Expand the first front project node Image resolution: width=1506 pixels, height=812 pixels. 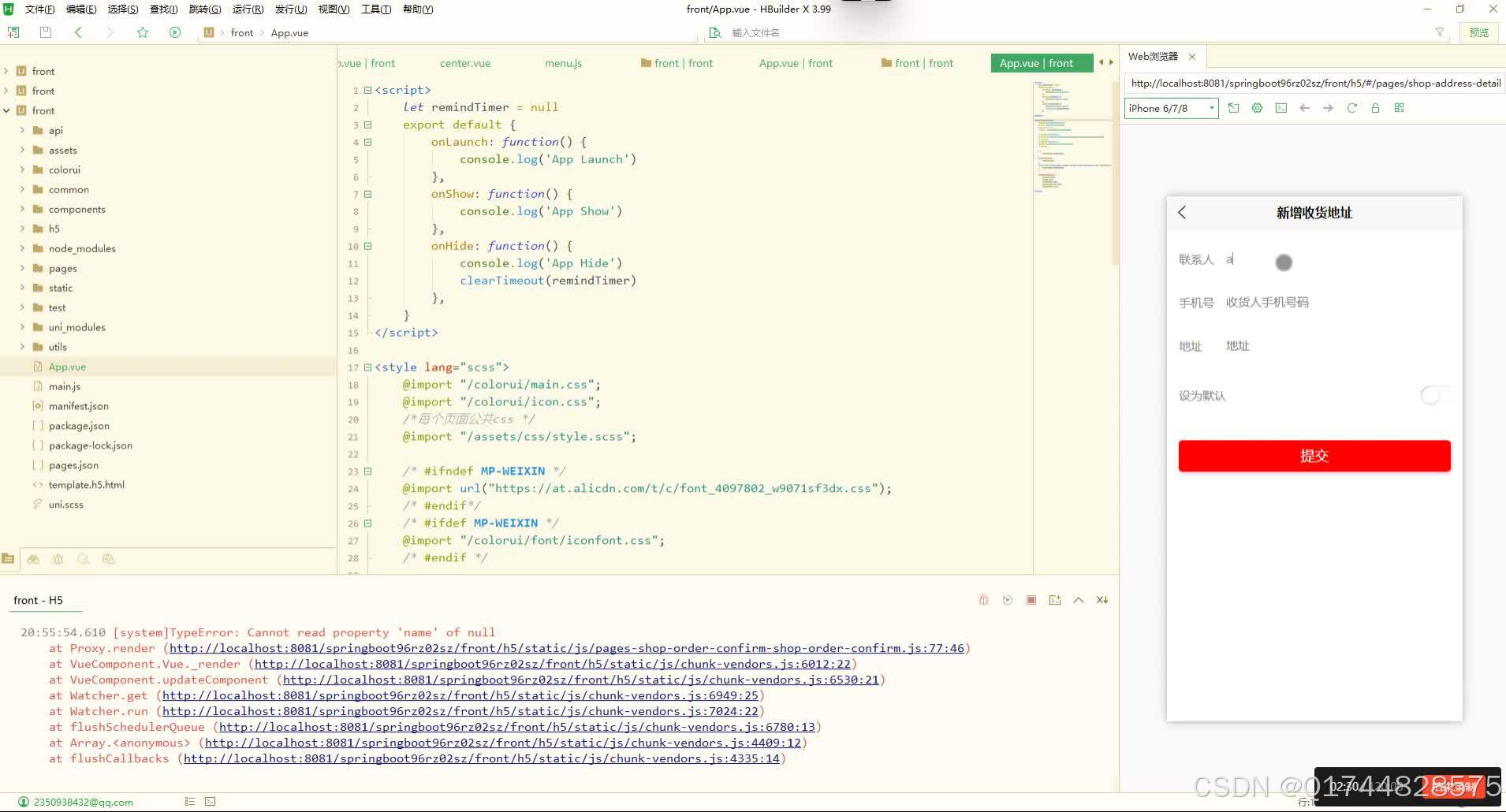7,71
